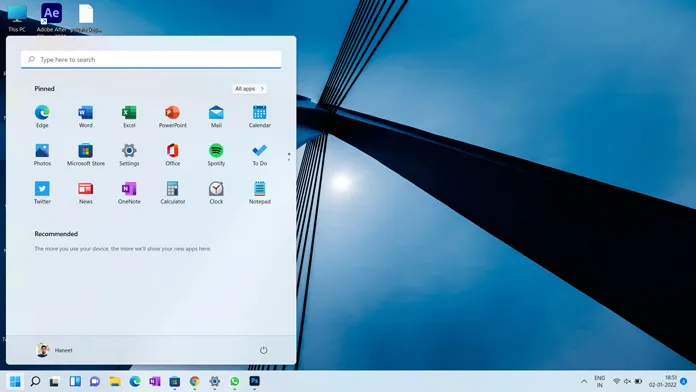Open the To Do app

(260, 155)
